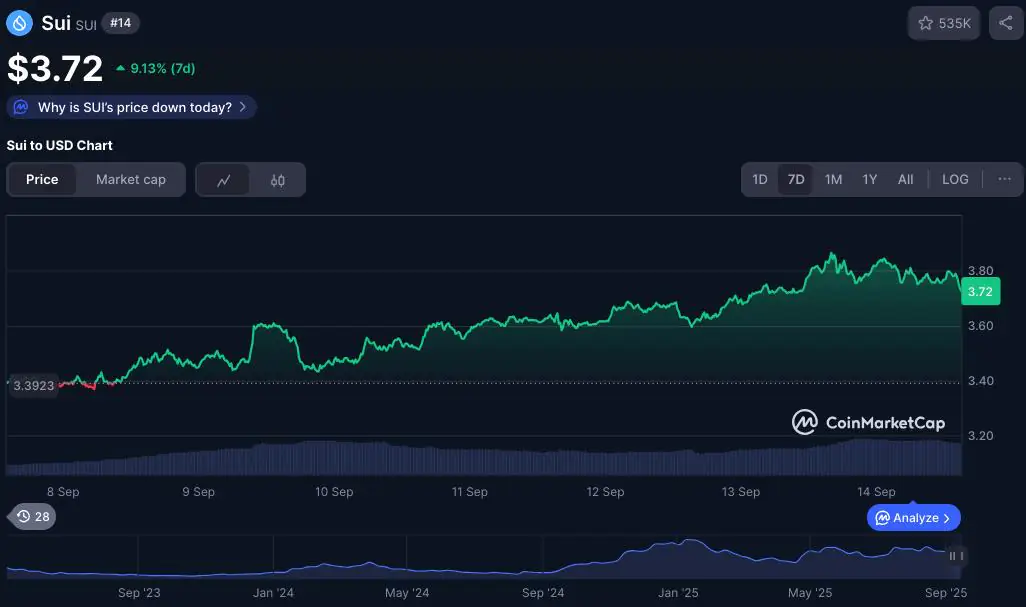Click the 3.72 current price label on axis
The width and height of the screenshot is (1026, 607).
pos(980,292)
